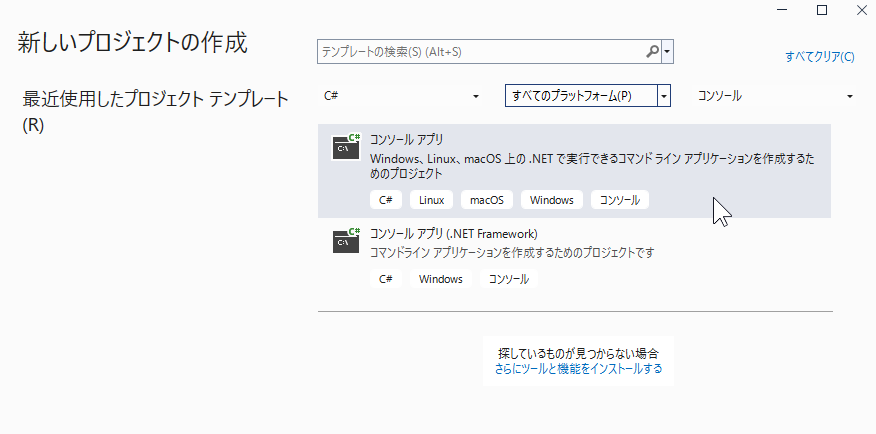876x434 pixels.
Task: Click the macOS tag on console app
Action: point(487,200)
